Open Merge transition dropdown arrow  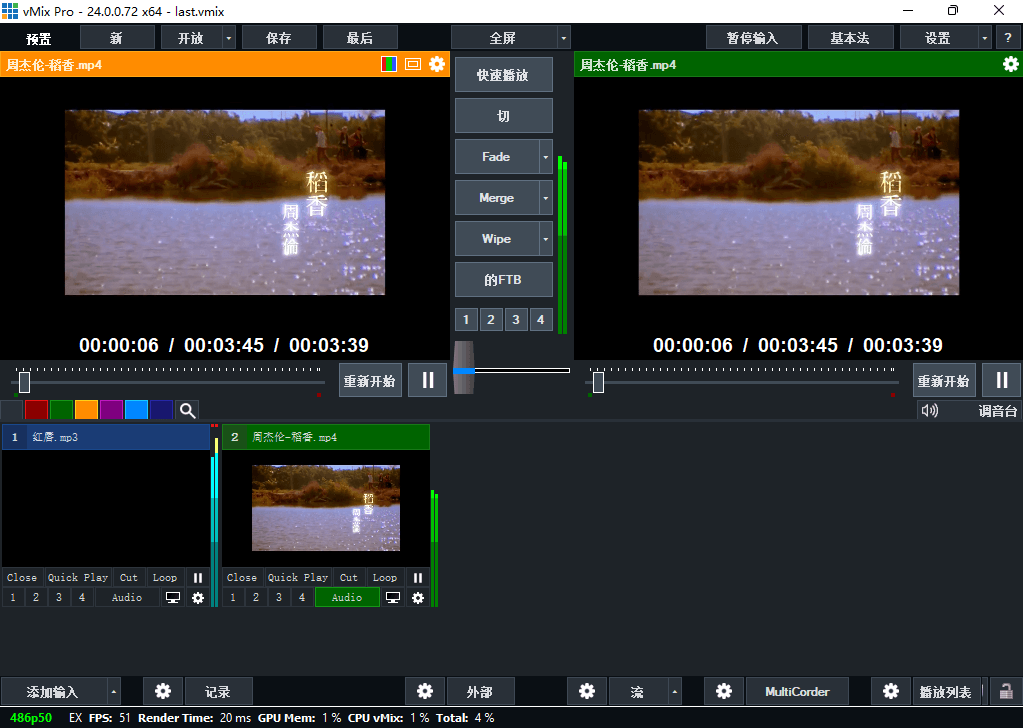click(545, 198)
